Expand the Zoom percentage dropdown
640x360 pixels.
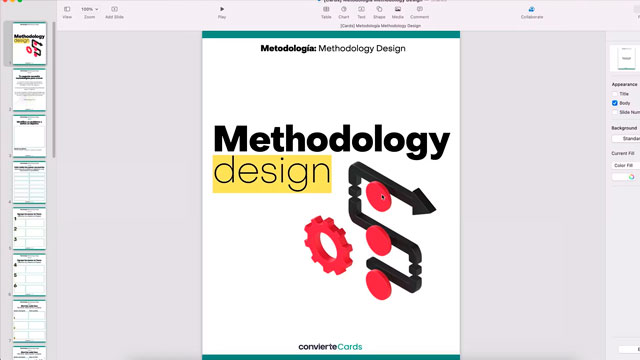coord(89,9)
